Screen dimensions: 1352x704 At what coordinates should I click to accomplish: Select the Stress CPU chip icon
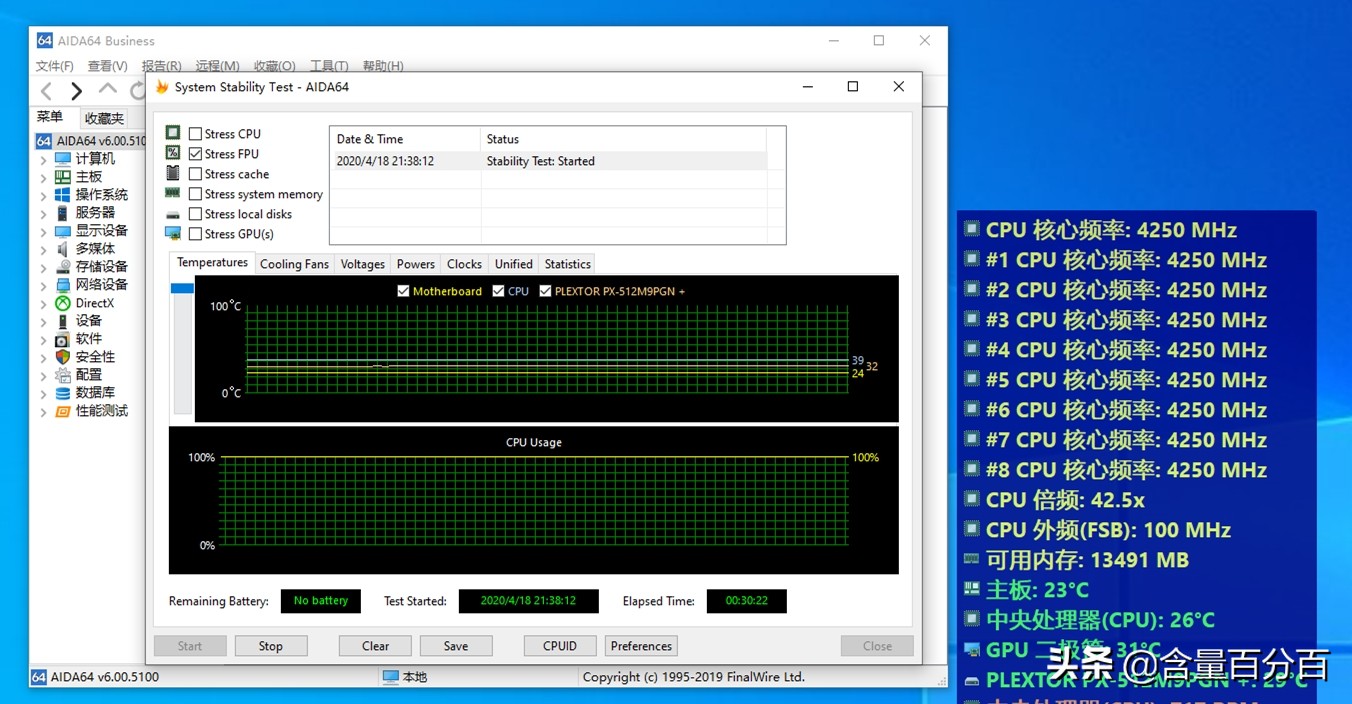[x=174, y=133]
